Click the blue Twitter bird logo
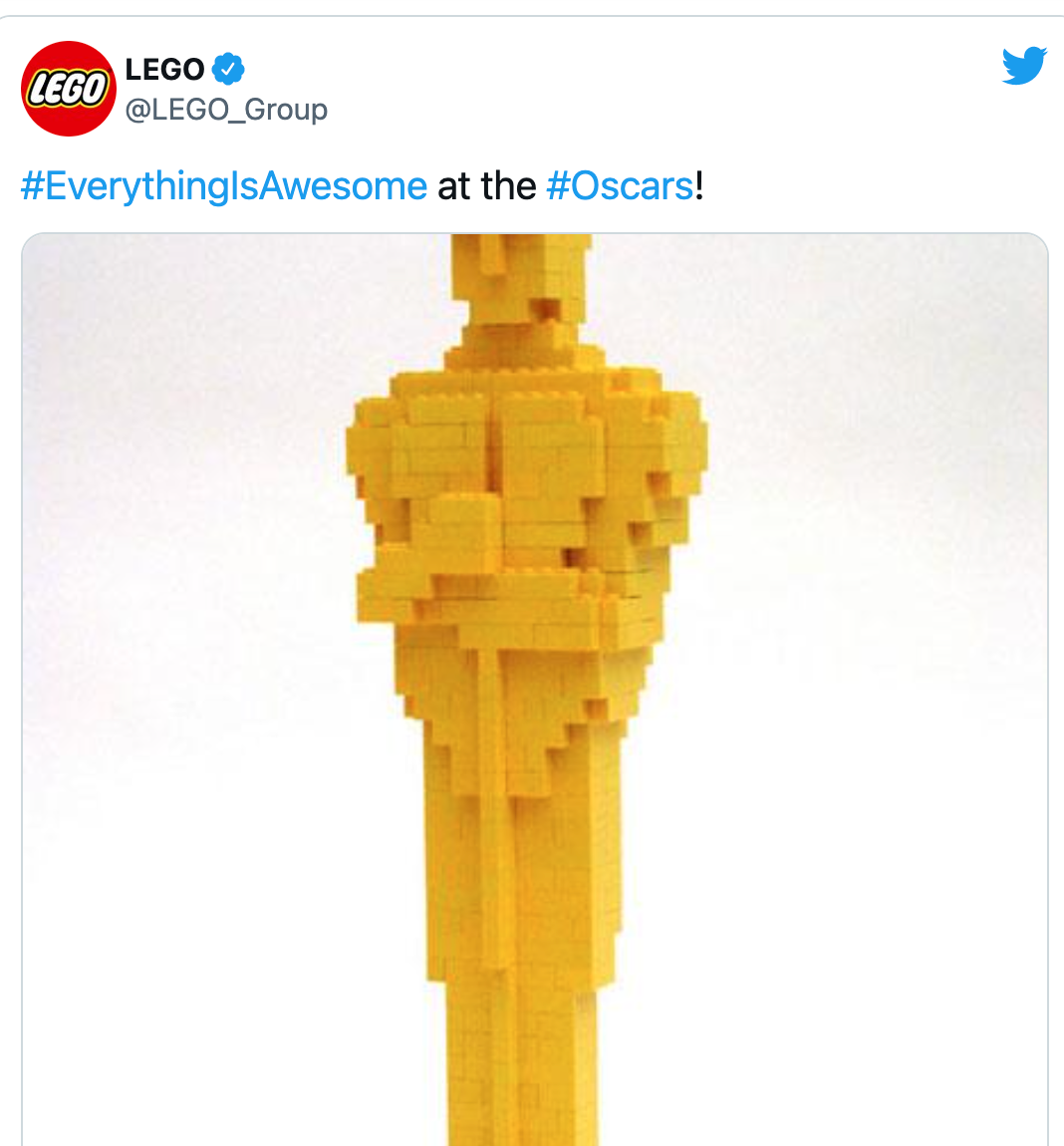The width and height of the screenshot is (1064, 1146). pos(1024,66)
